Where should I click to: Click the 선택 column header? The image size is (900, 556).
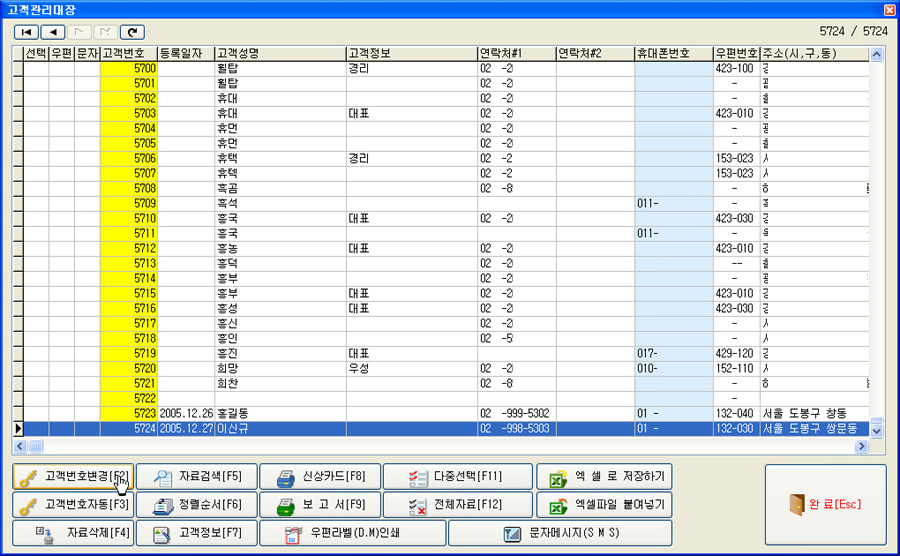[x=36, y=53]
